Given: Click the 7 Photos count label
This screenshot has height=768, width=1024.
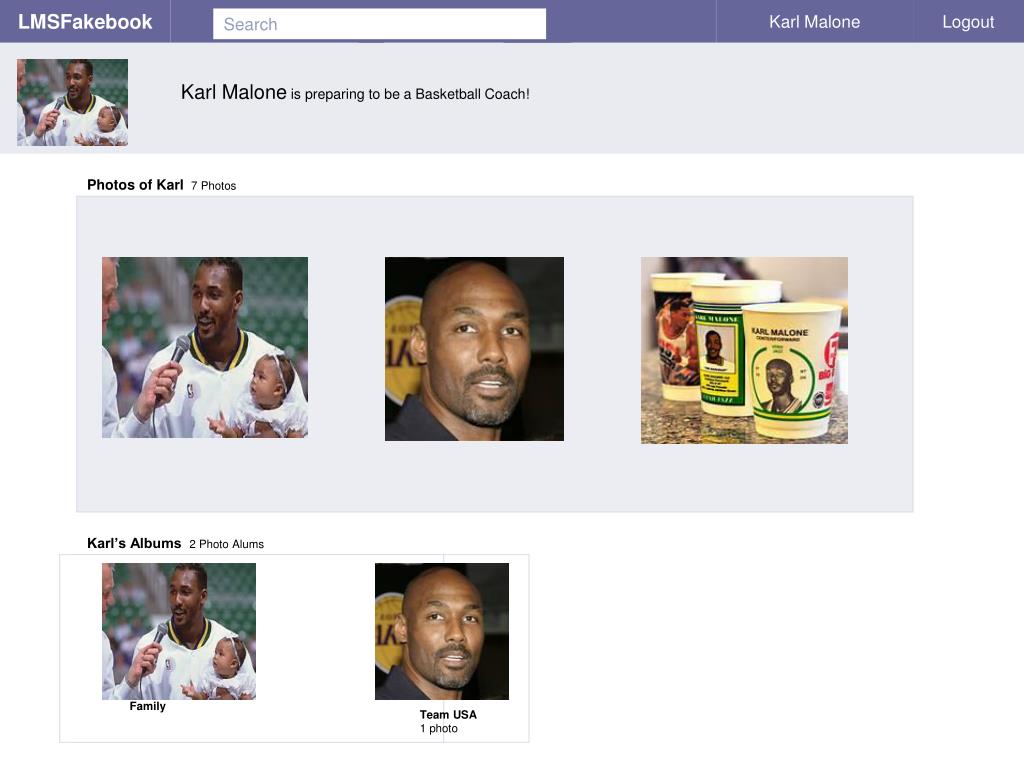Looking at the screenshot, I should [214, 186].
